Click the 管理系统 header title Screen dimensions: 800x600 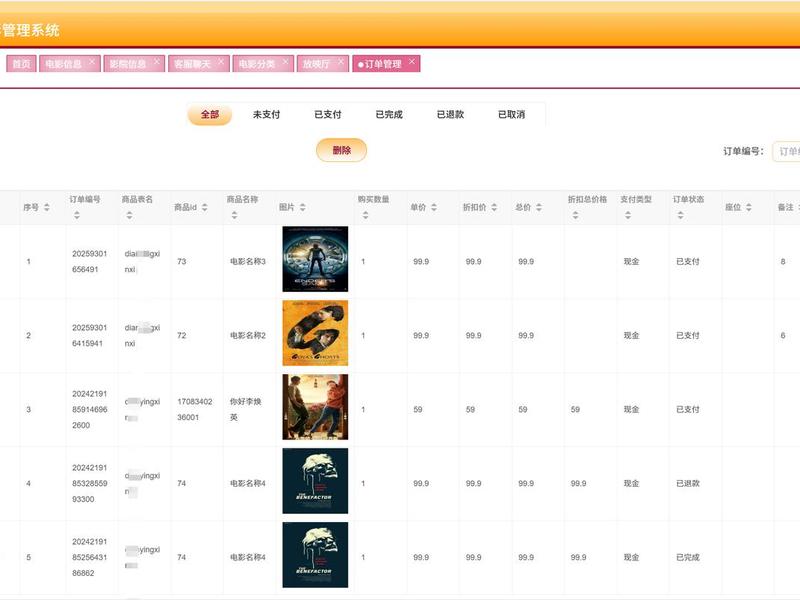pos(29,30)
